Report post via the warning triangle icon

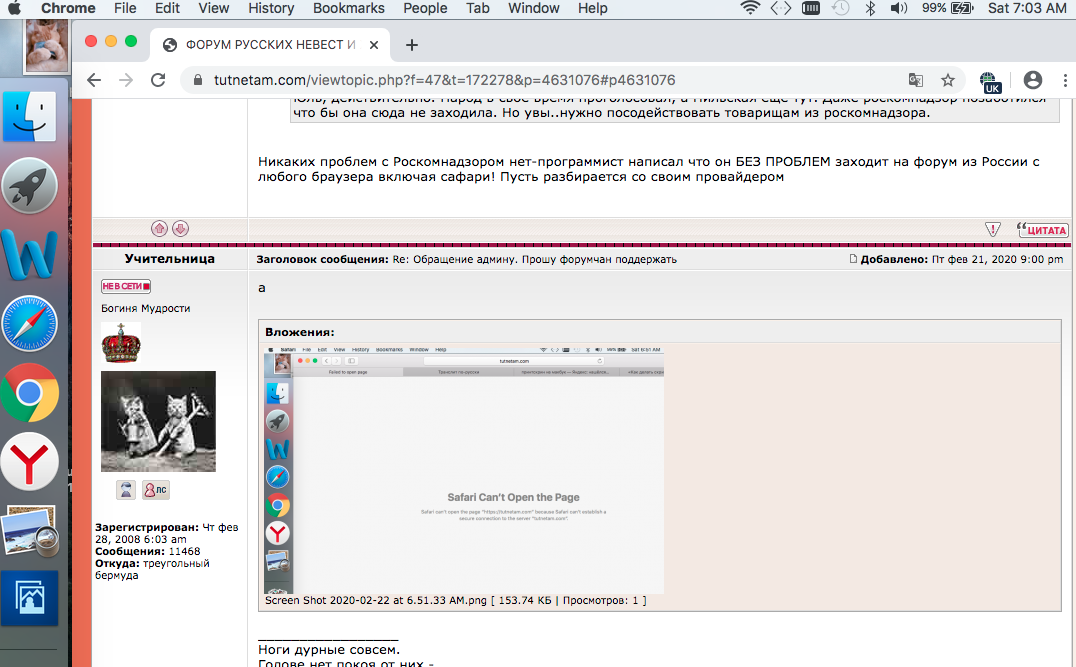click(x=992, y=229)
